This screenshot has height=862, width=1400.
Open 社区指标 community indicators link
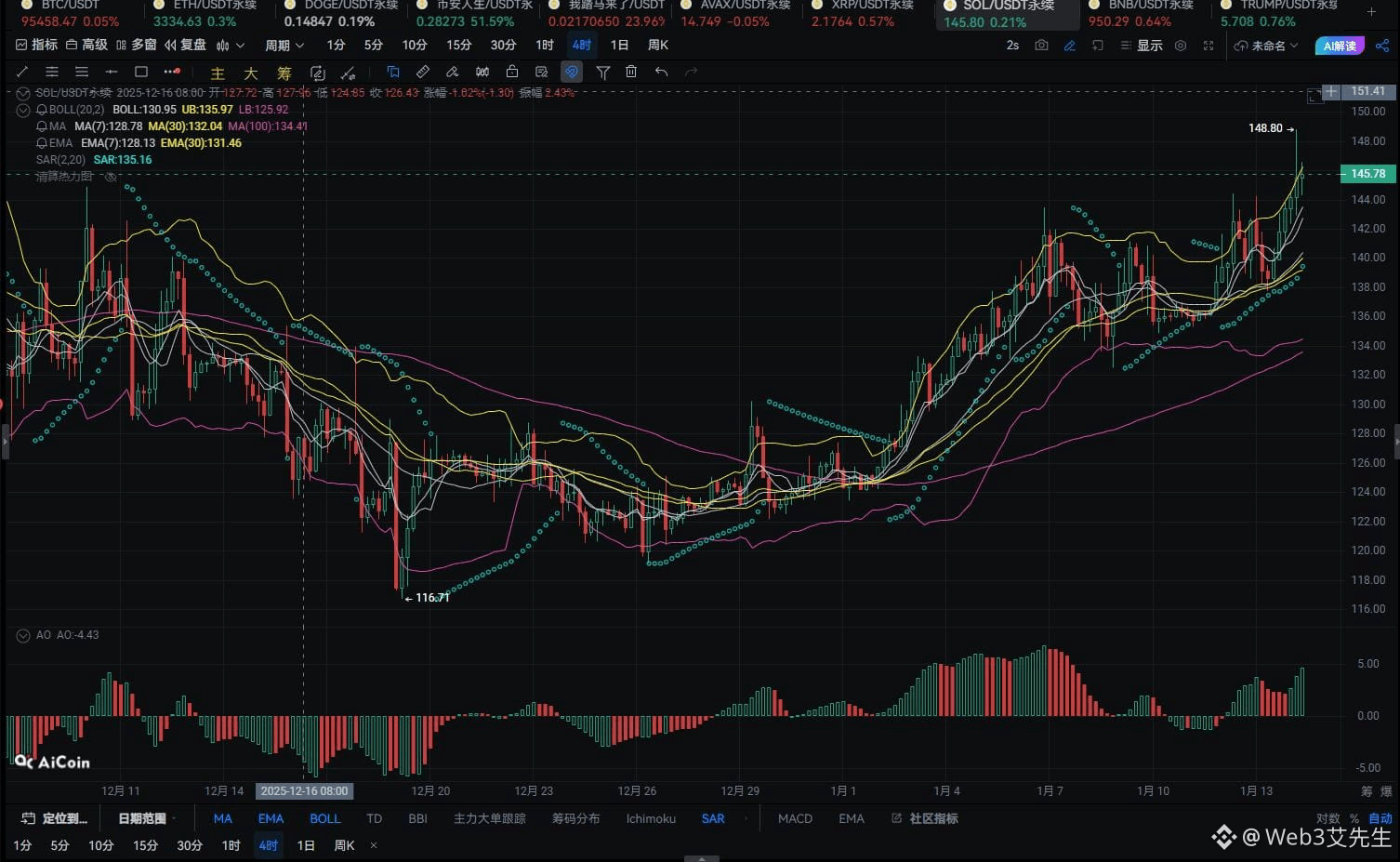[x=925, y=818]
